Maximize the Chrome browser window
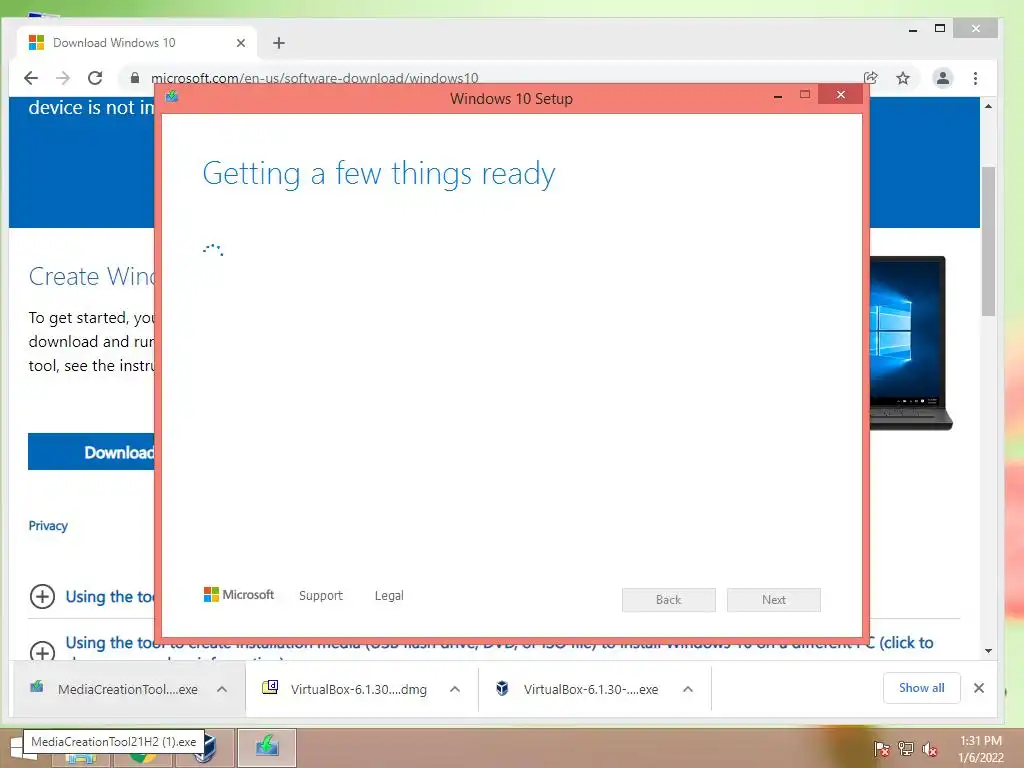 click(940, 28)
